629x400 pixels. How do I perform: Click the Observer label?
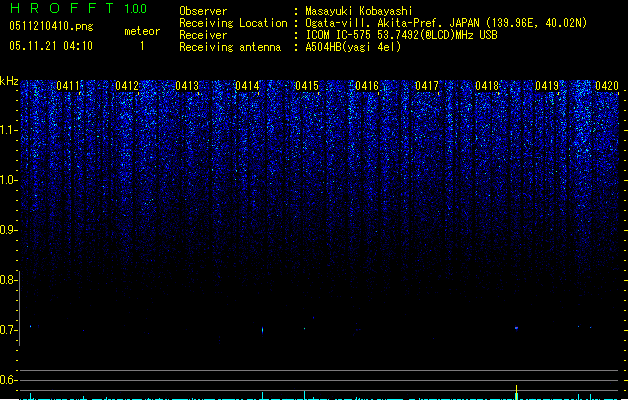[x=203, y=11]
